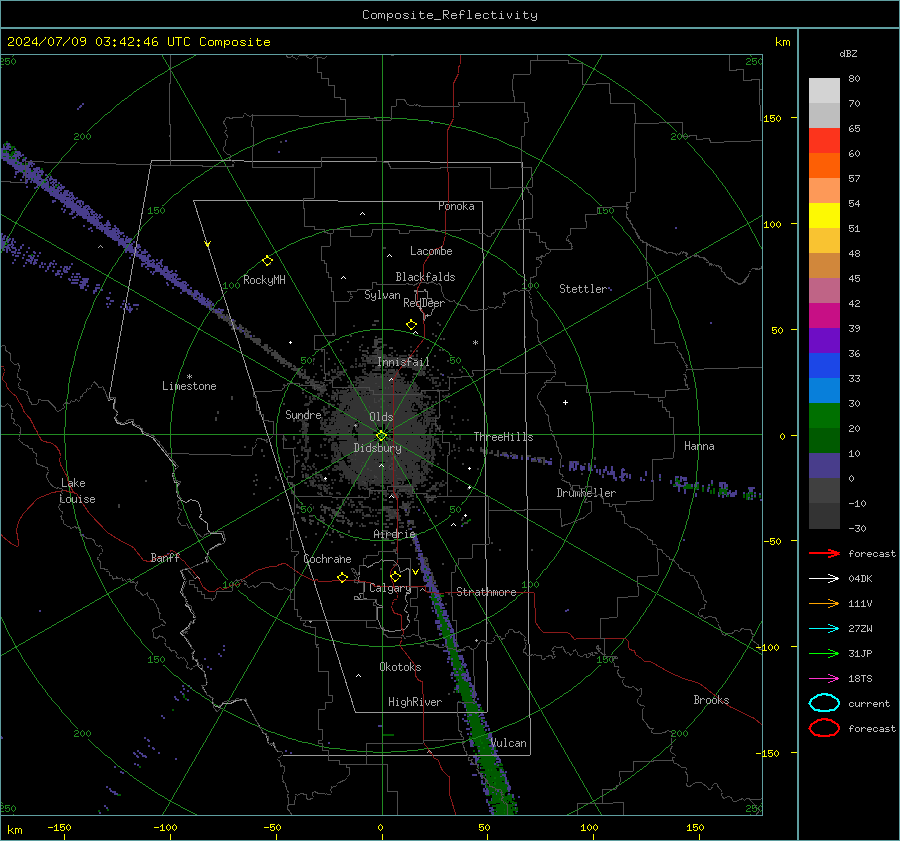Click the HighRiver label
900x841 pixels.
(x=415, y=702)
